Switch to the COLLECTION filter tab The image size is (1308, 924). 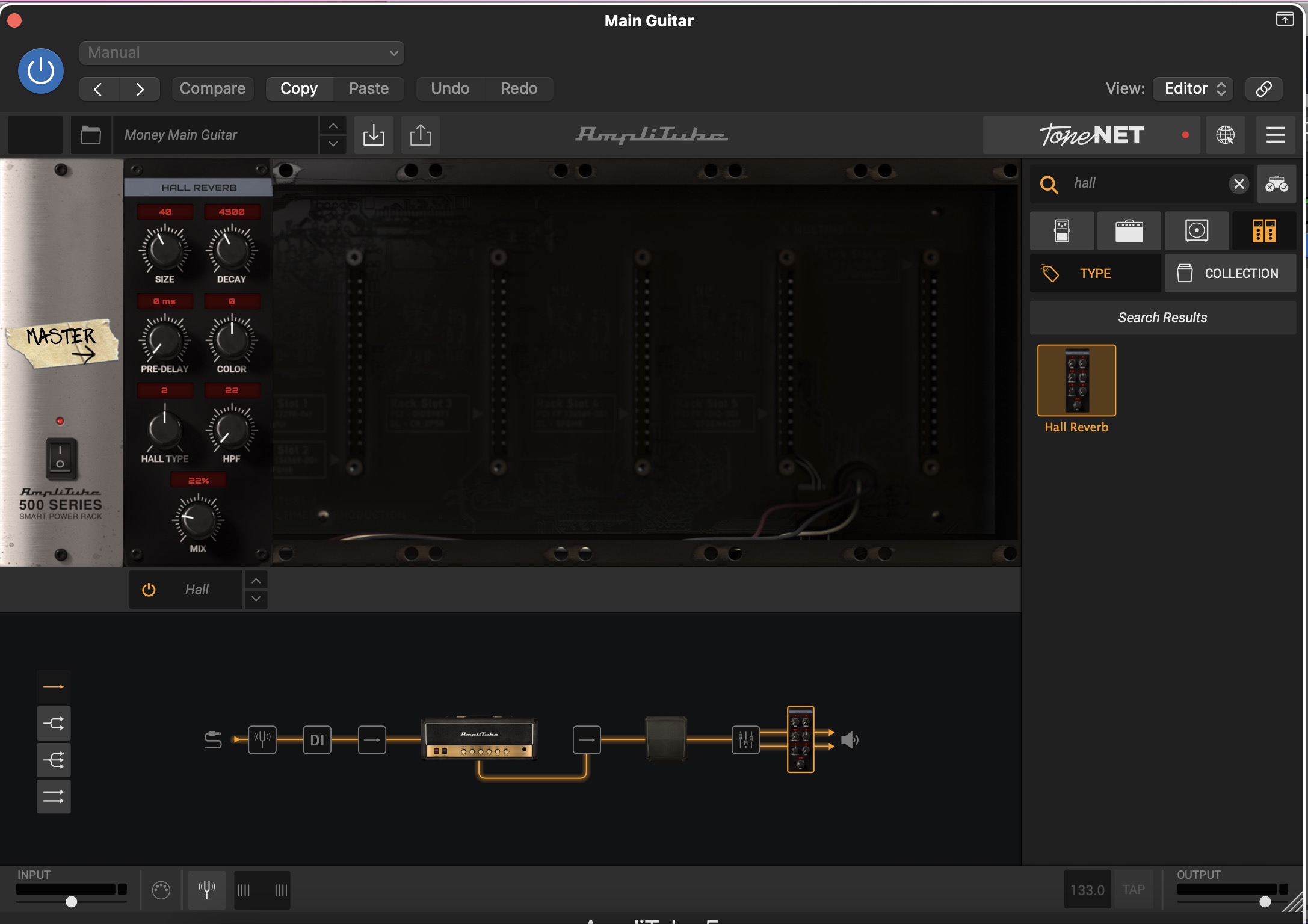[x=1230, y=273]
